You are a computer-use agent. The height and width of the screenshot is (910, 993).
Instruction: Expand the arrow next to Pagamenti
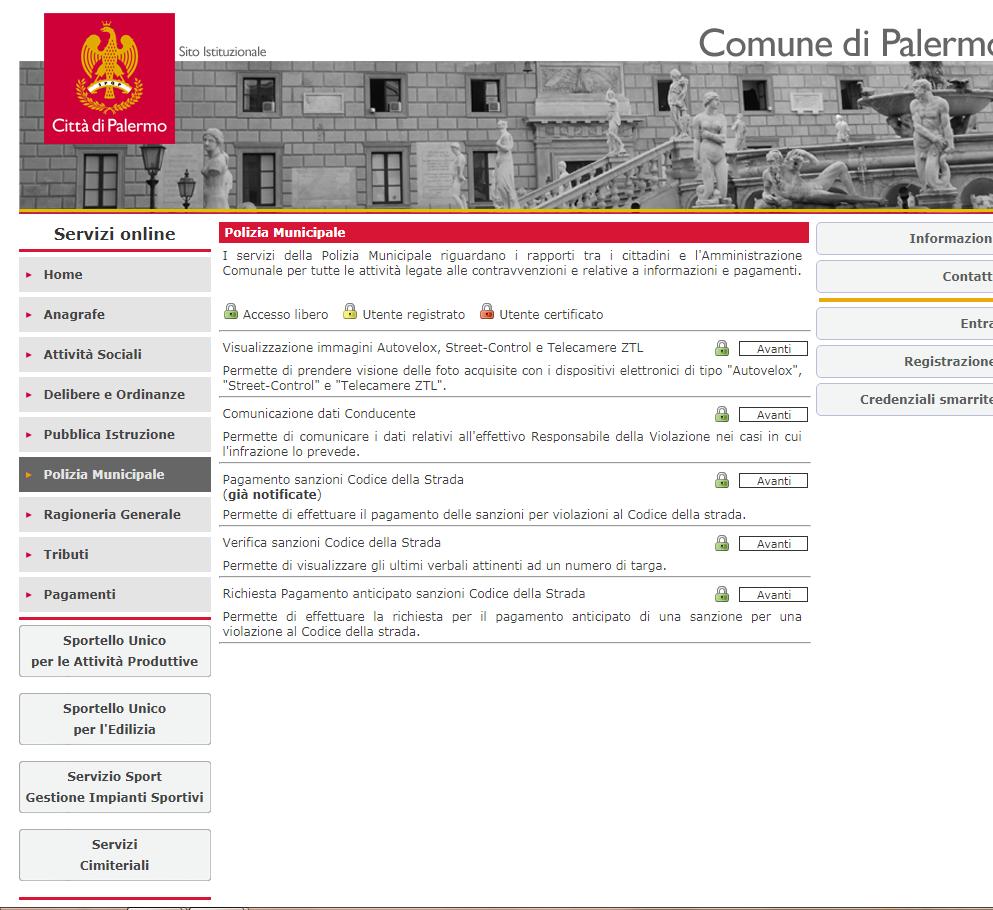click(27, 594)
